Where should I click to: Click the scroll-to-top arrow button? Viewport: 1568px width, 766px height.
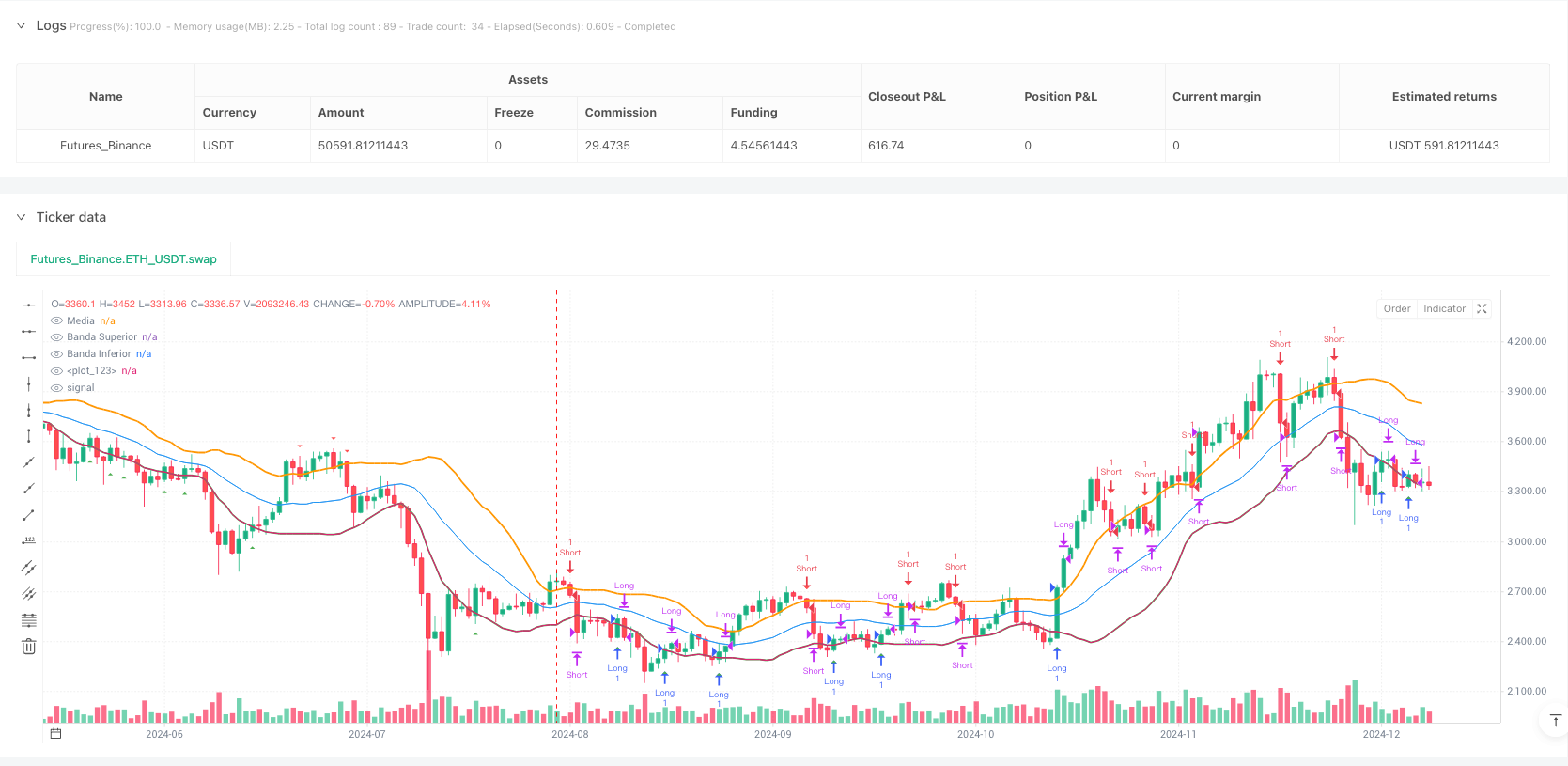pos(1555,721)
